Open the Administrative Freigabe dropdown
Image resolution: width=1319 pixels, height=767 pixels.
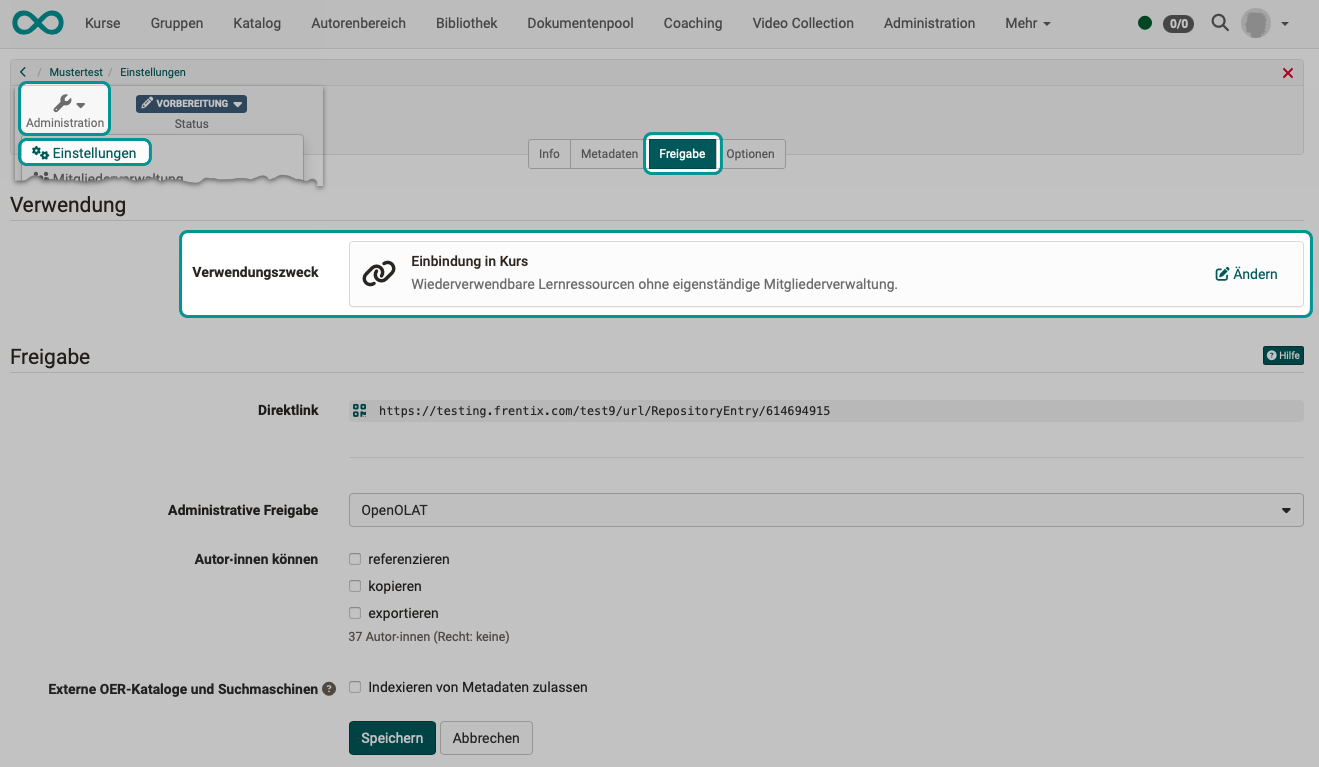point(825,510)
